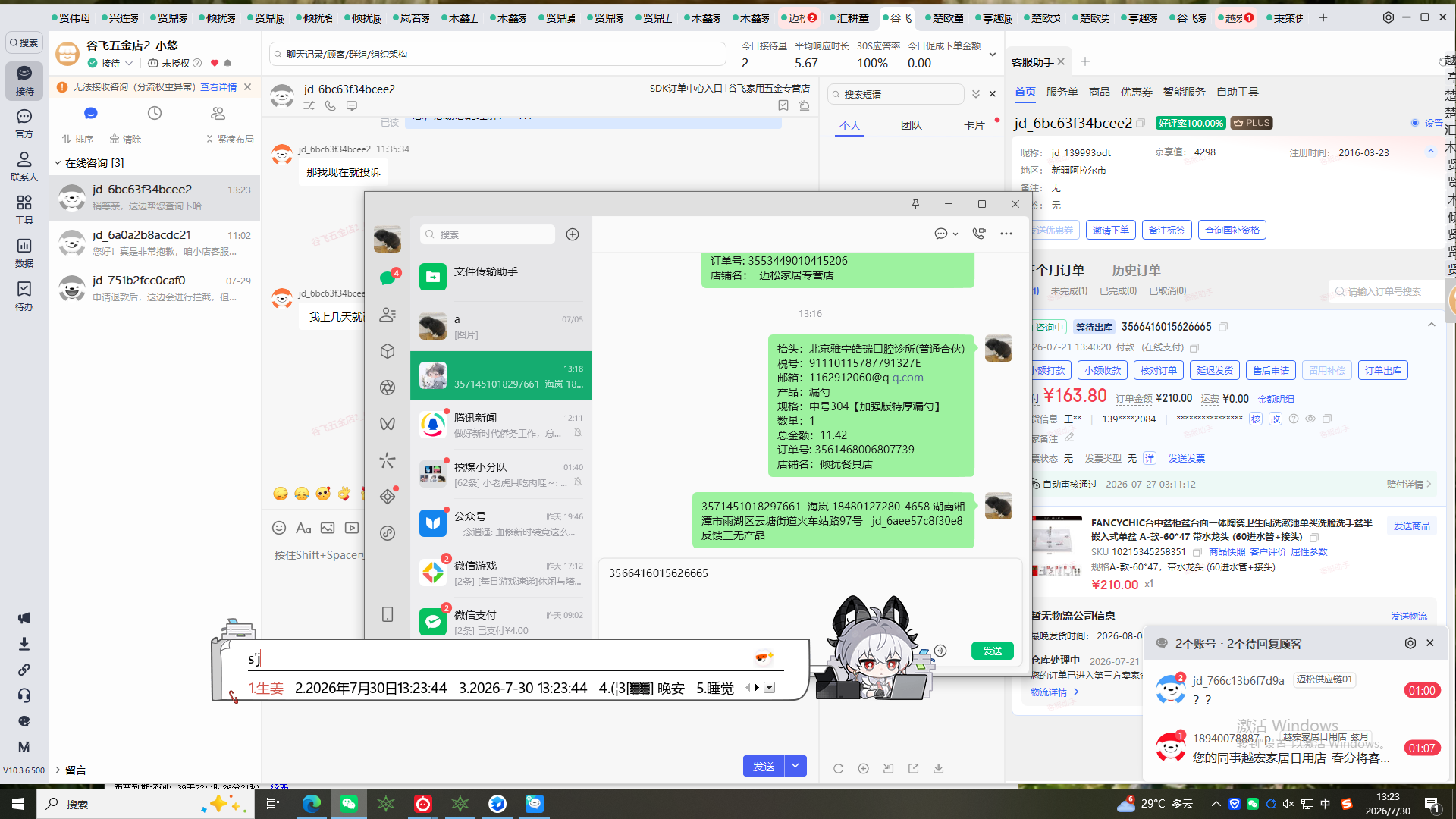This screenshot has height=819, width=1456.
Task: Click the refresh icon beside the blue 发送 button
Action: click(838, 768)
